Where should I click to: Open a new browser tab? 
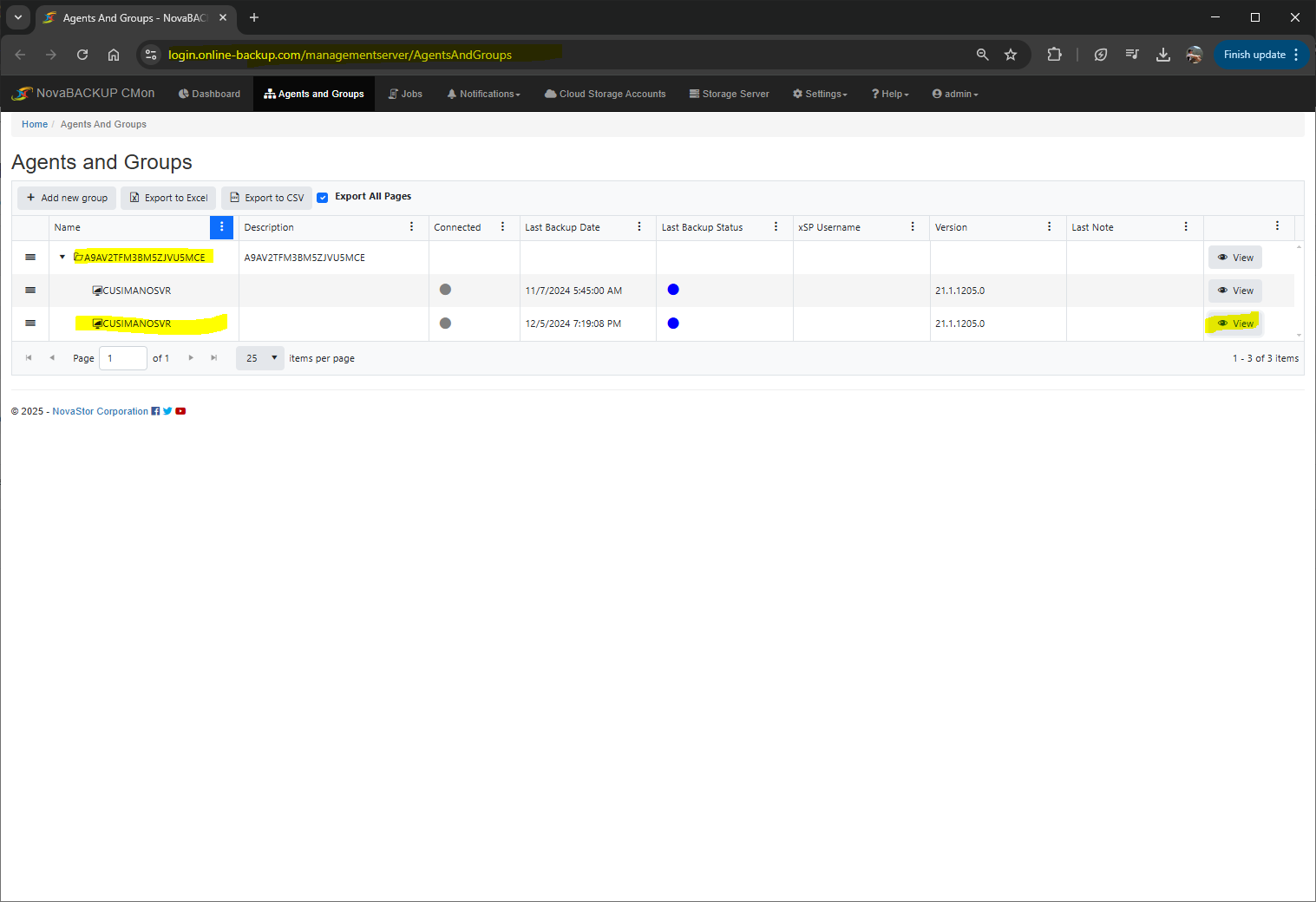click(x=254, y=17)
